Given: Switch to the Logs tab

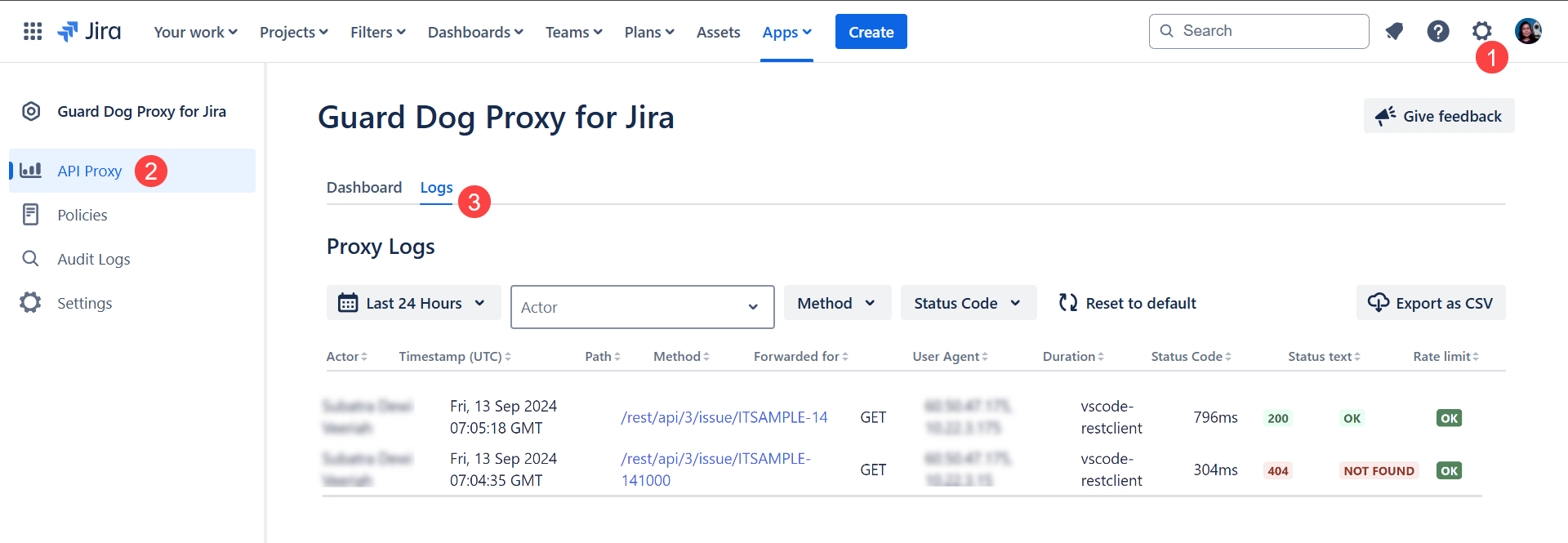Looking at the screenshot, I should [x=436, y=187].
